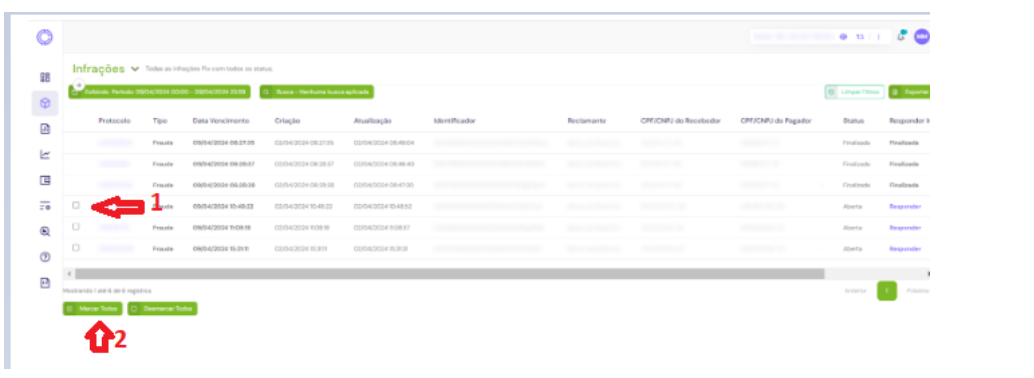Click the Identificador column header

[454, 121]
